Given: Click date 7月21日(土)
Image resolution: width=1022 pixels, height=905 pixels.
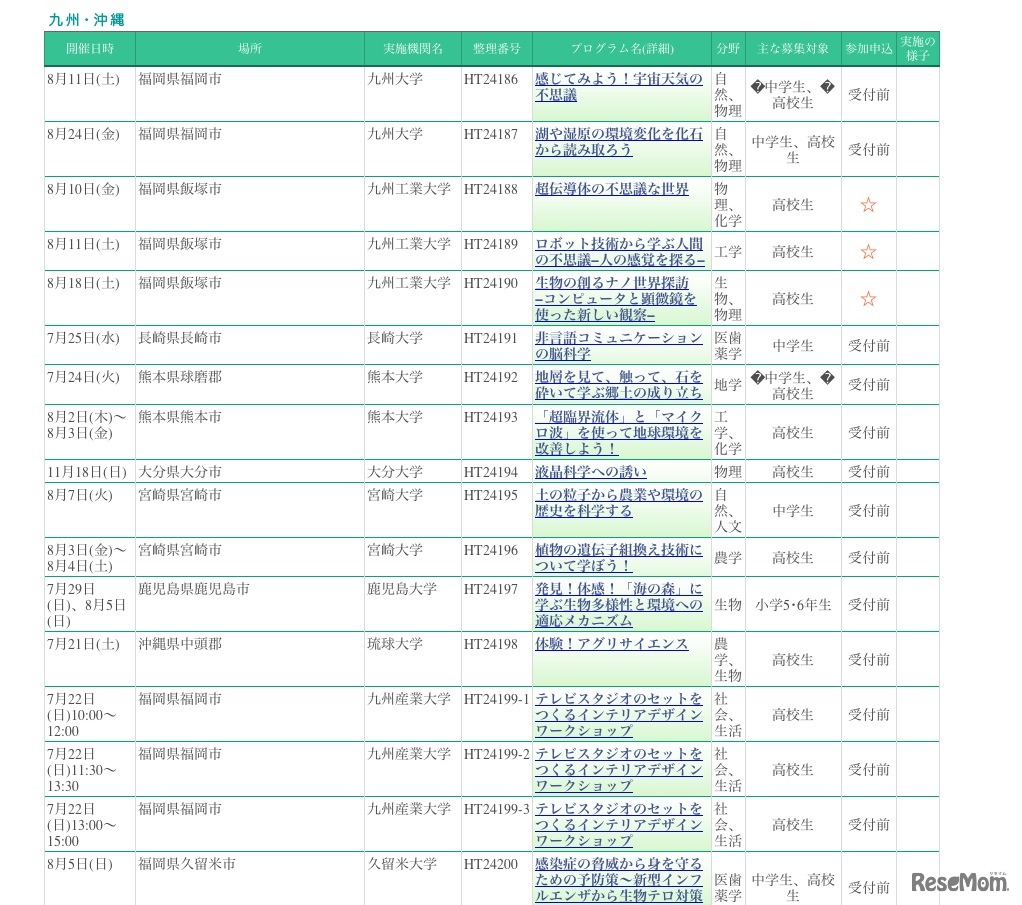Looking at the screenshot, I should (x=83, y=644).
